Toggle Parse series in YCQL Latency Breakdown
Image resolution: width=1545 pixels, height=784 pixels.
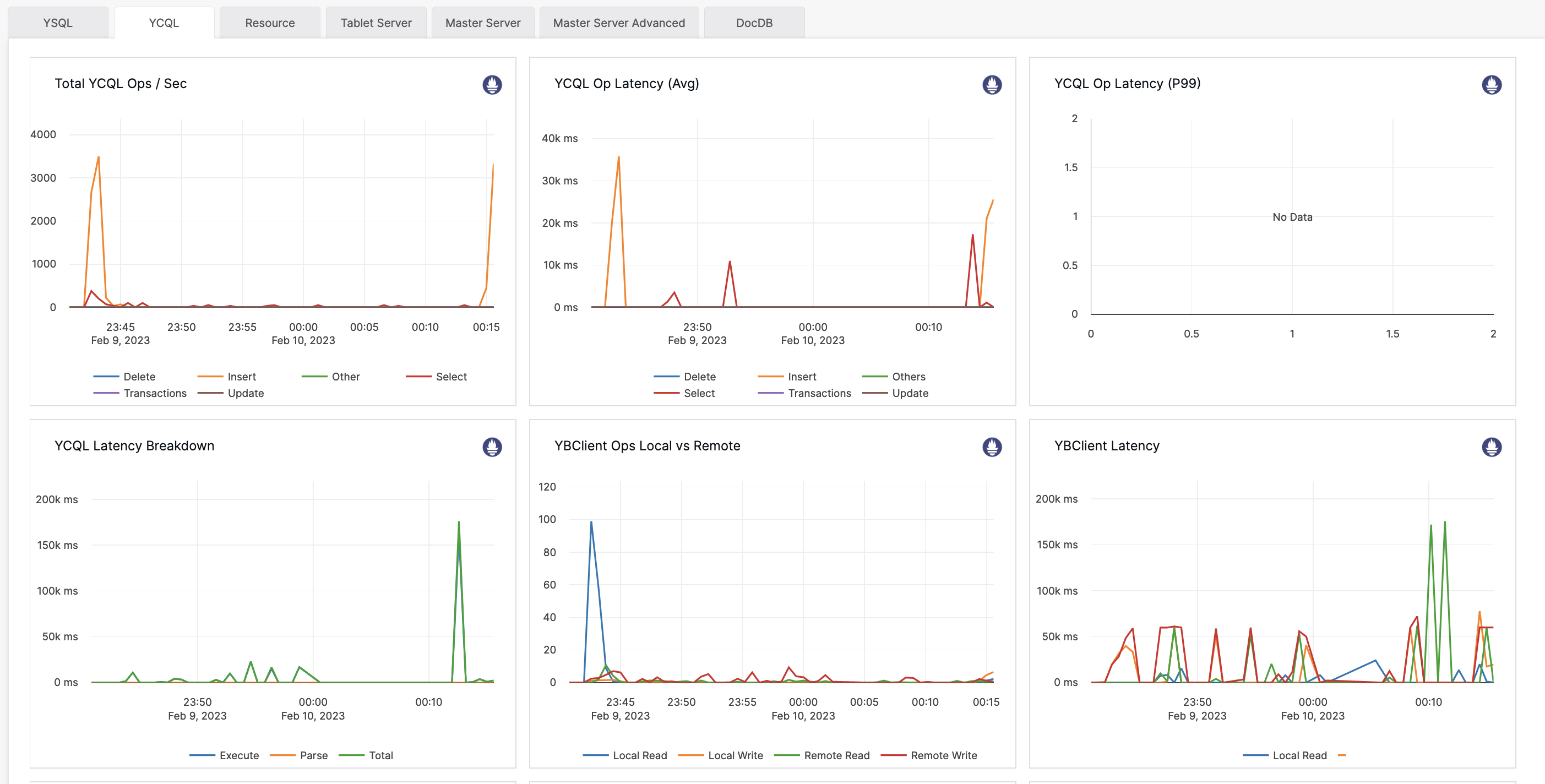click(x=298, y=756)
